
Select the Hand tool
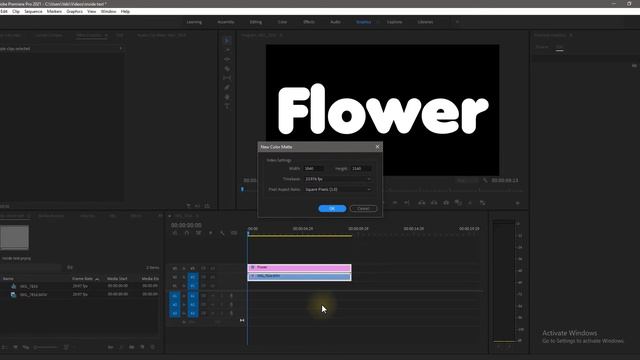227,97
